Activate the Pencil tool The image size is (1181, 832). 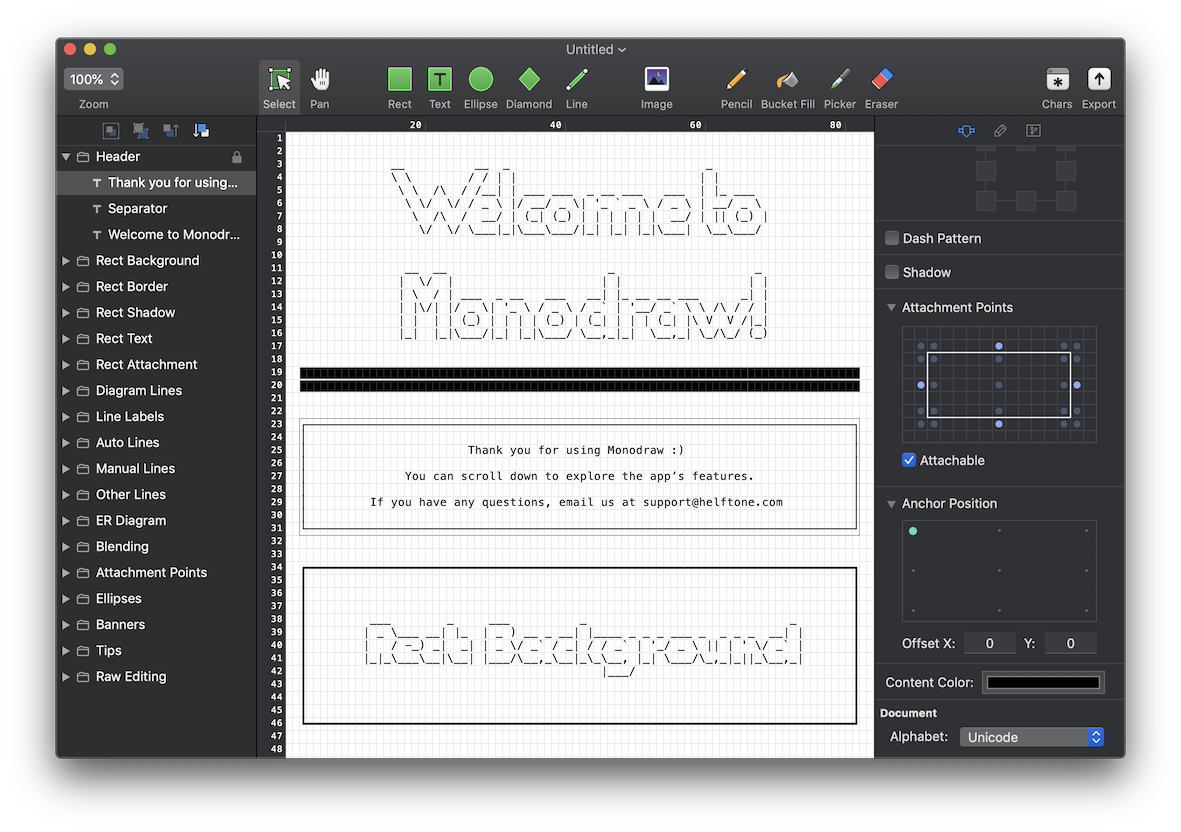coord(737,87)
